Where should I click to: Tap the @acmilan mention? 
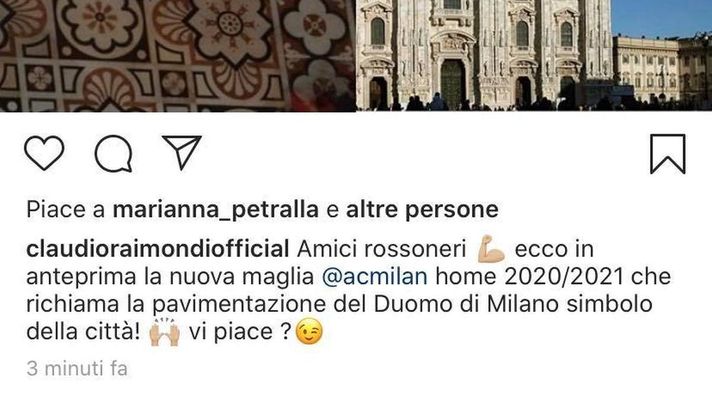375,276
